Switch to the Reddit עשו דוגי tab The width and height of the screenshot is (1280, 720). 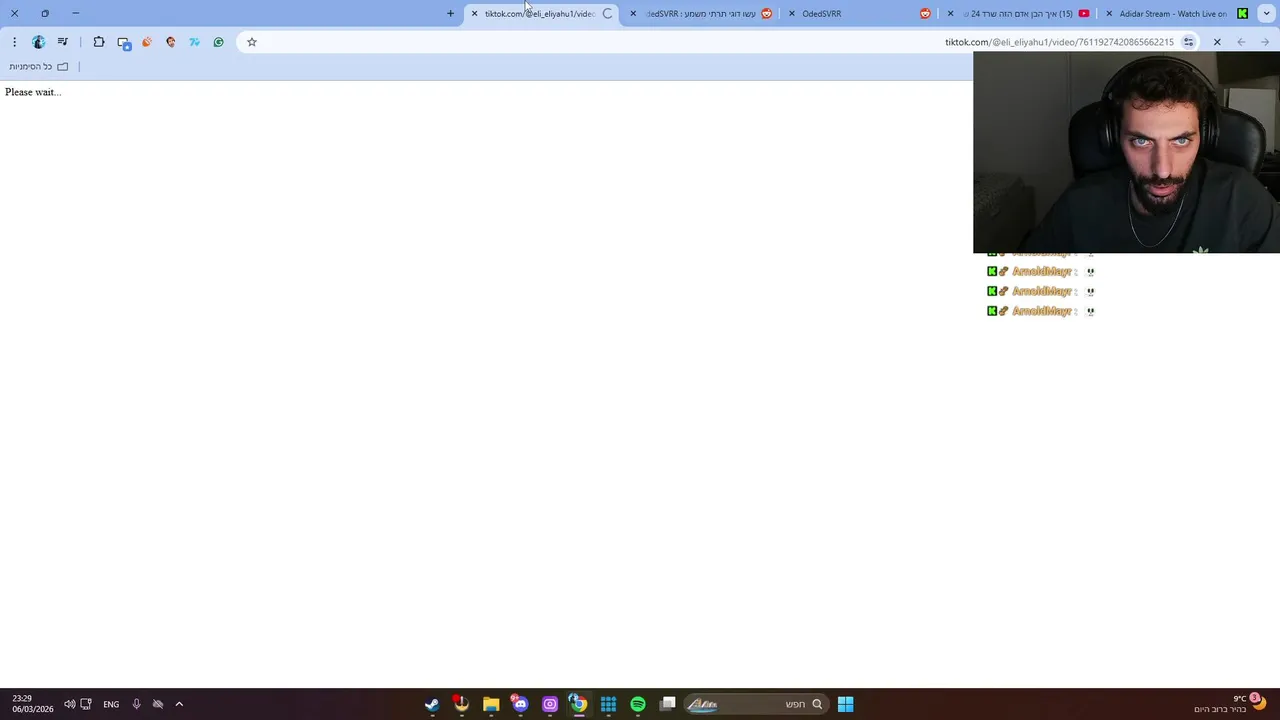(703, 13)
